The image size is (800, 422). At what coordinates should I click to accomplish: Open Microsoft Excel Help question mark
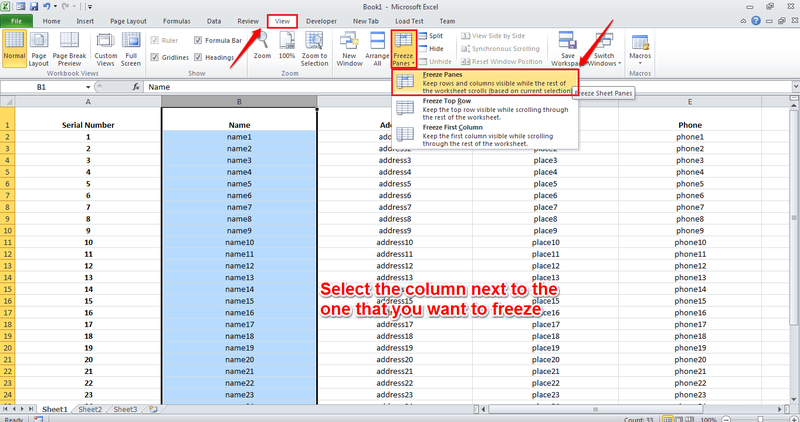(756, 21)
